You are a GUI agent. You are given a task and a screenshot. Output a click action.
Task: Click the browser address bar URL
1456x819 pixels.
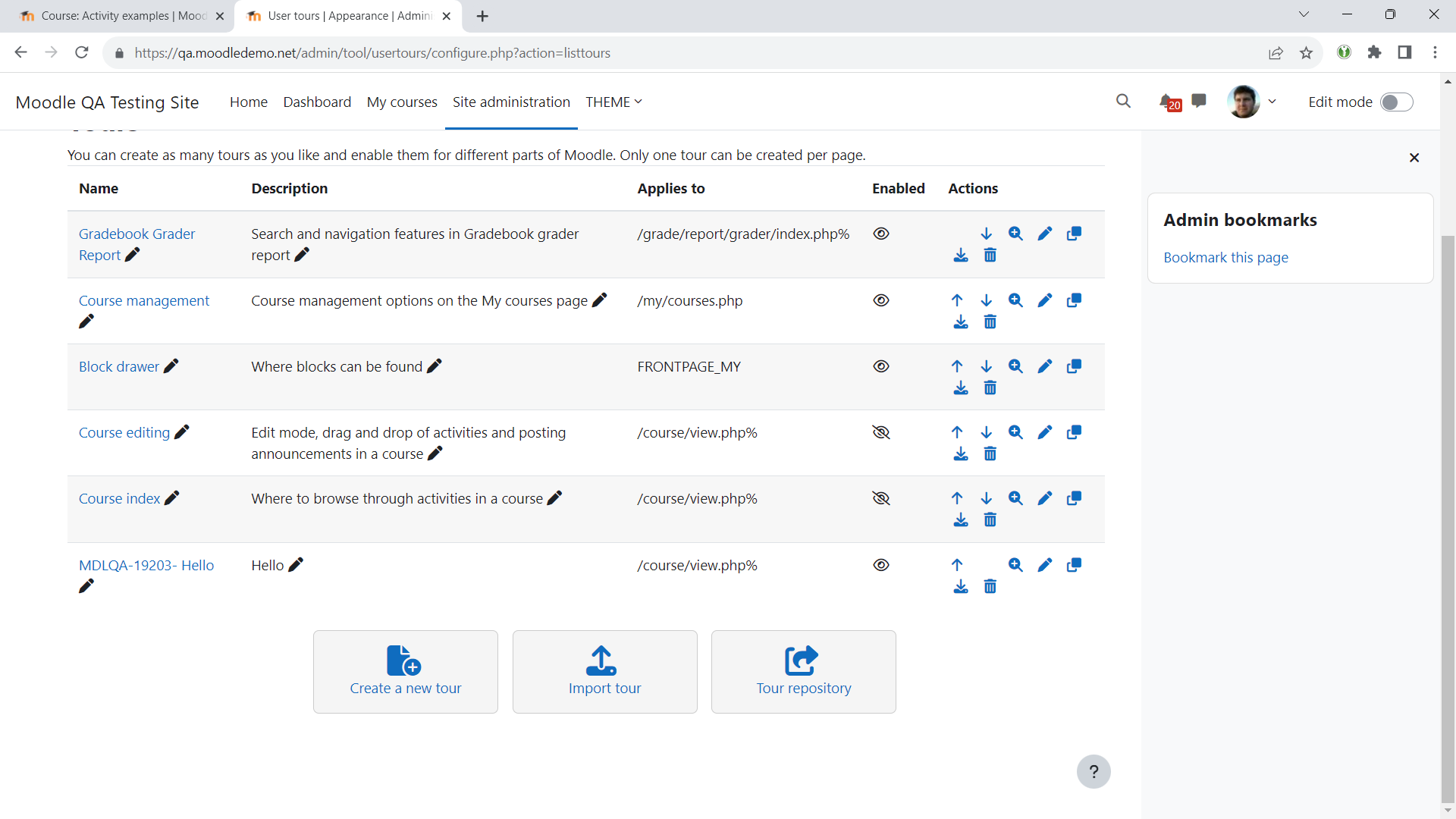[x=372, y=53]
